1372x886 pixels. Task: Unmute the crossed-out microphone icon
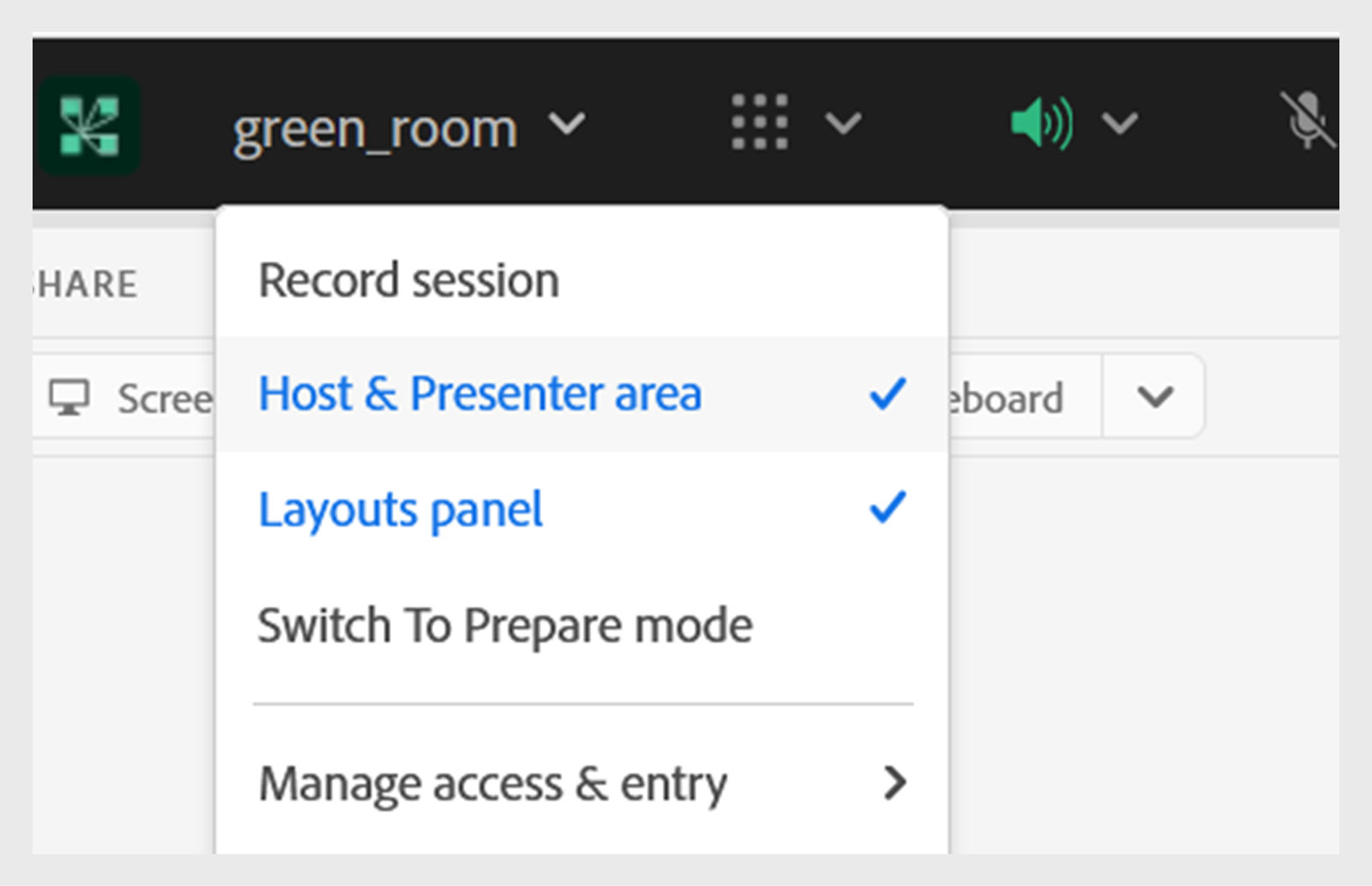(x=1307, y=121)
